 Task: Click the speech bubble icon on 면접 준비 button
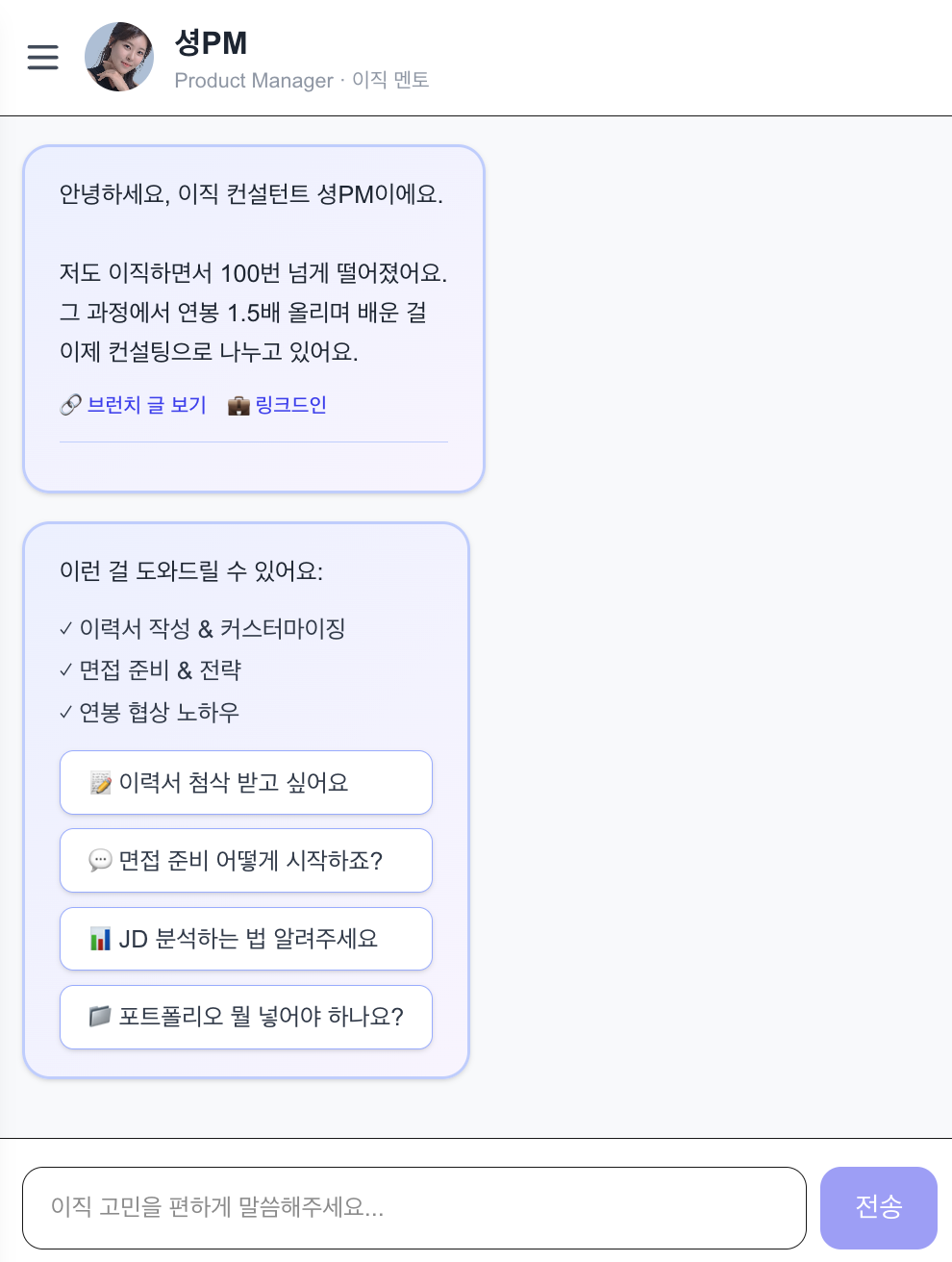click(x=101, y=861)
